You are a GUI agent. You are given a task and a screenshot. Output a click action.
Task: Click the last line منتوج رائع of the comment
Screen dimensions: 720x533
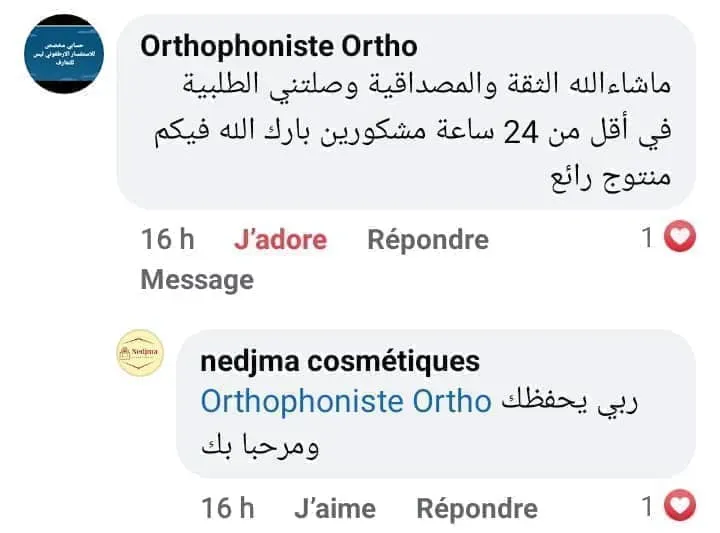click(611, 178)
